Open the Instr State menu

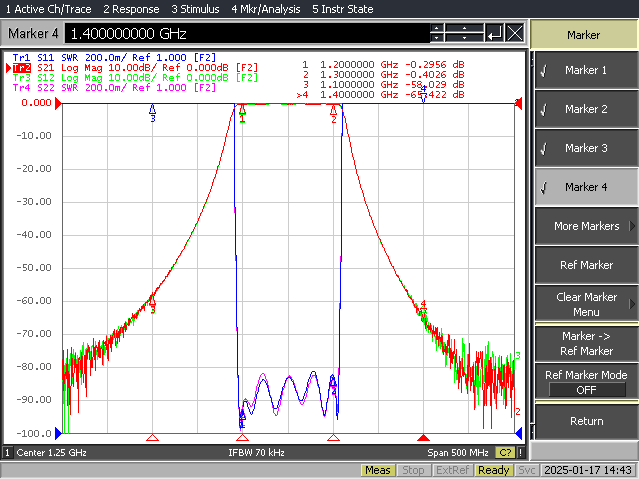343,9
